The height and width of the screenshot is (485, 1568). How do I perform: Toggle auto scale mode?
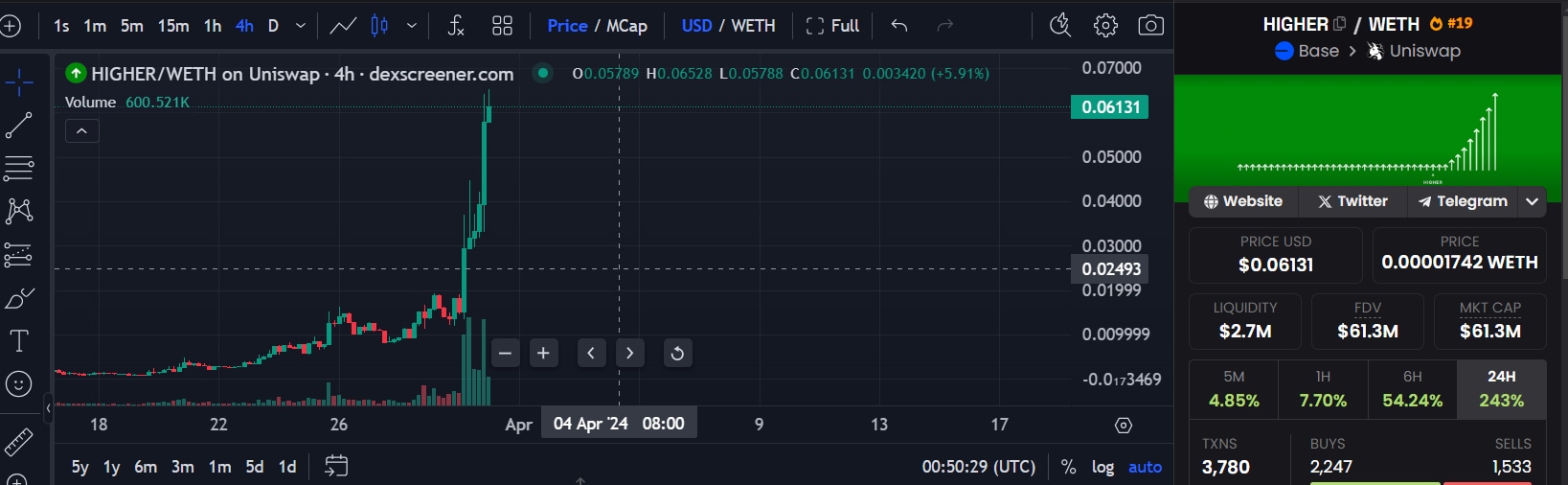[x=1145, y=467]
